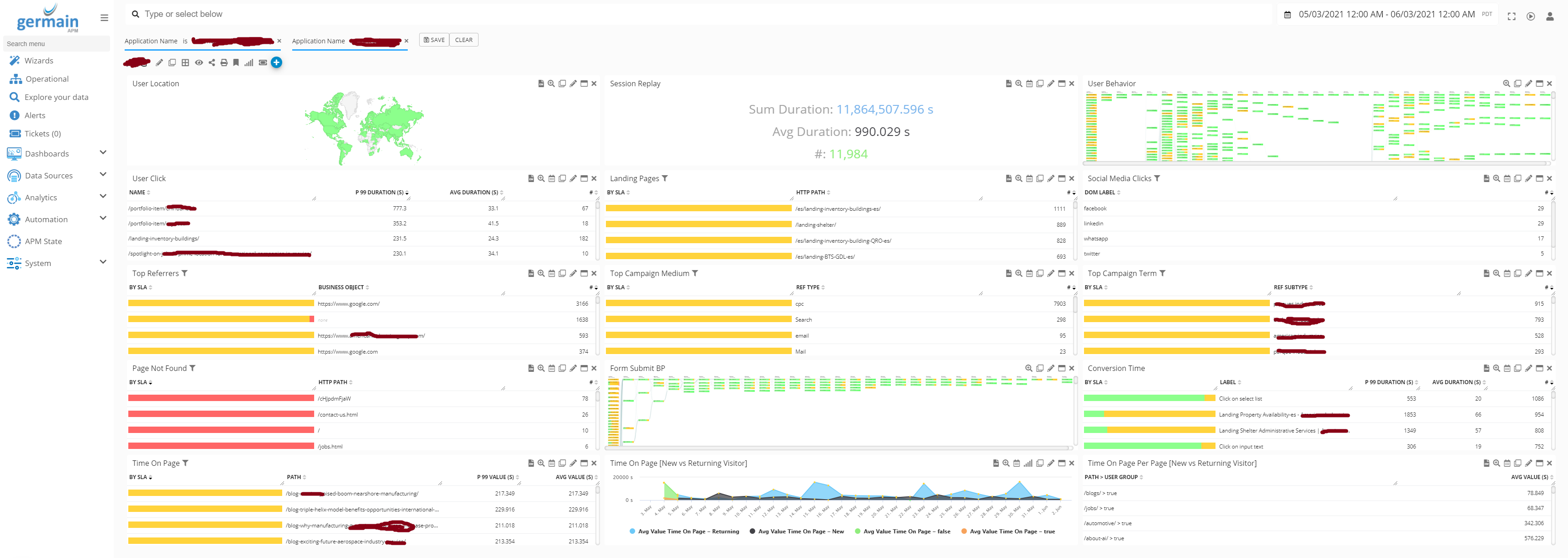The height and width of the screenshot is (558, 1568).
Task: Click User Behavior horizontal scrollbar
Action: [1315, 164]
